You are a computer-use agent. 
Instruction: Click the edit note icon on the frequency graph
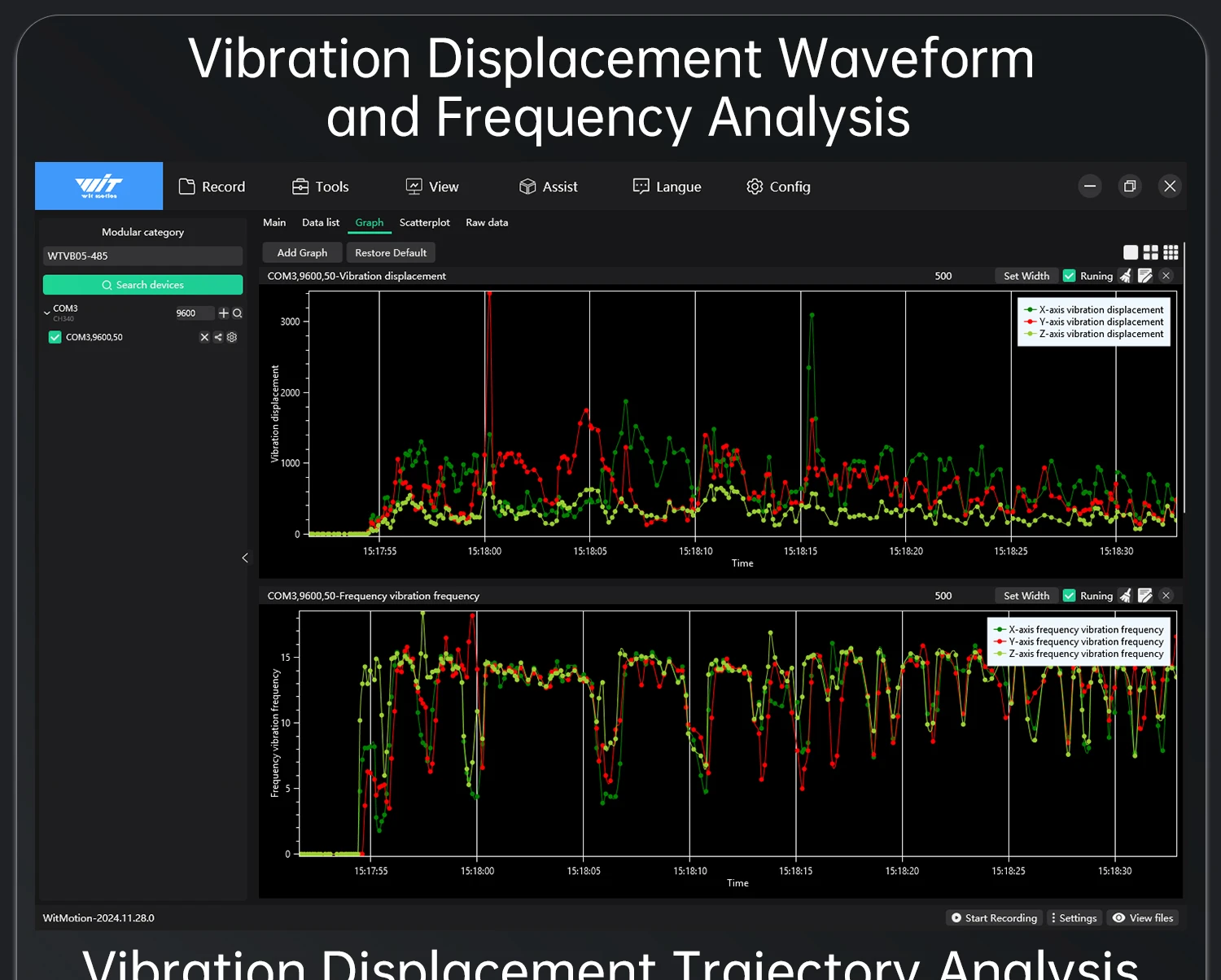(1144, 596)
